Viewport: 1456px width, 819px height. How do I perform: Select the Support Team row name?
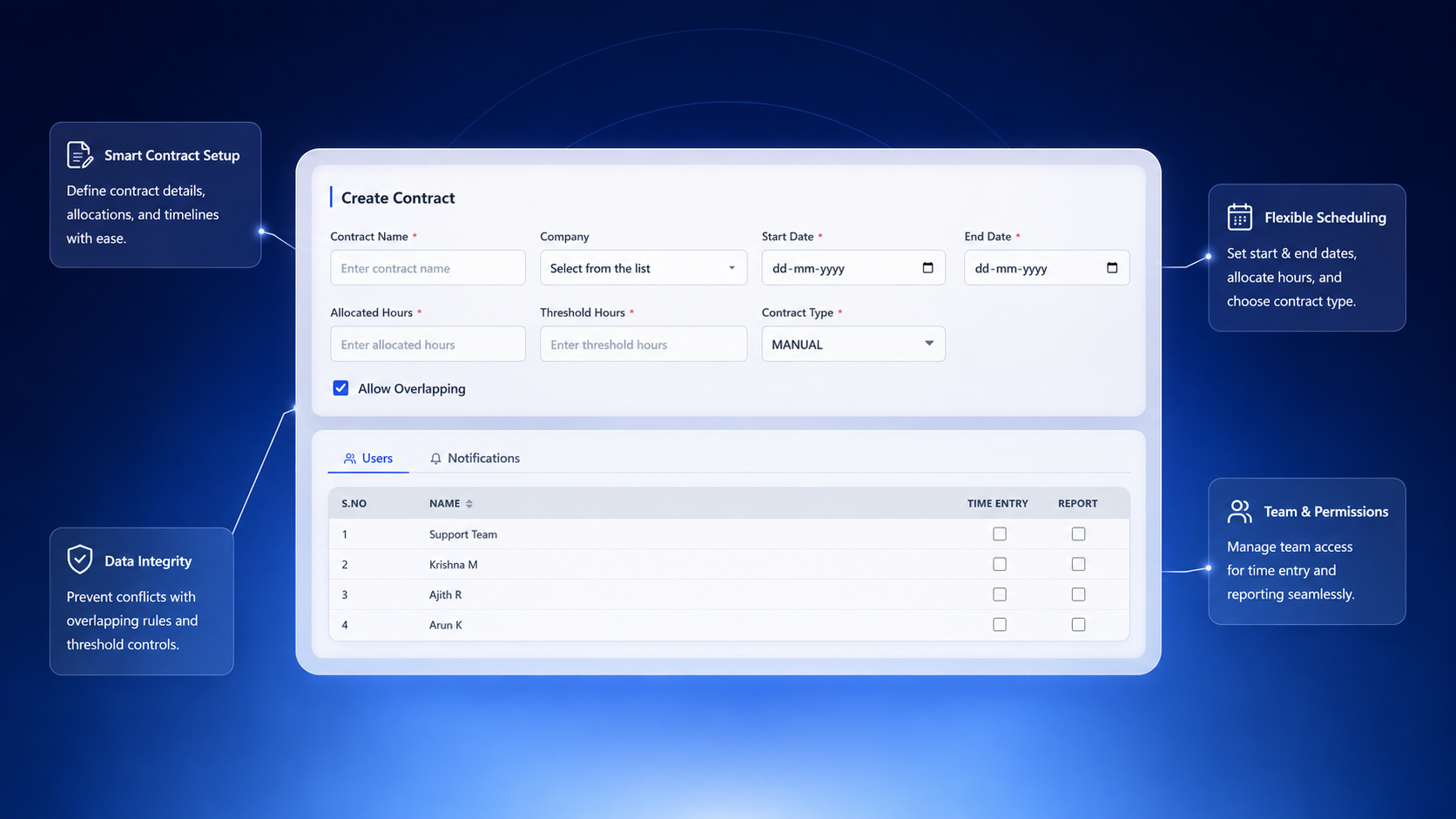click(463, 534)
